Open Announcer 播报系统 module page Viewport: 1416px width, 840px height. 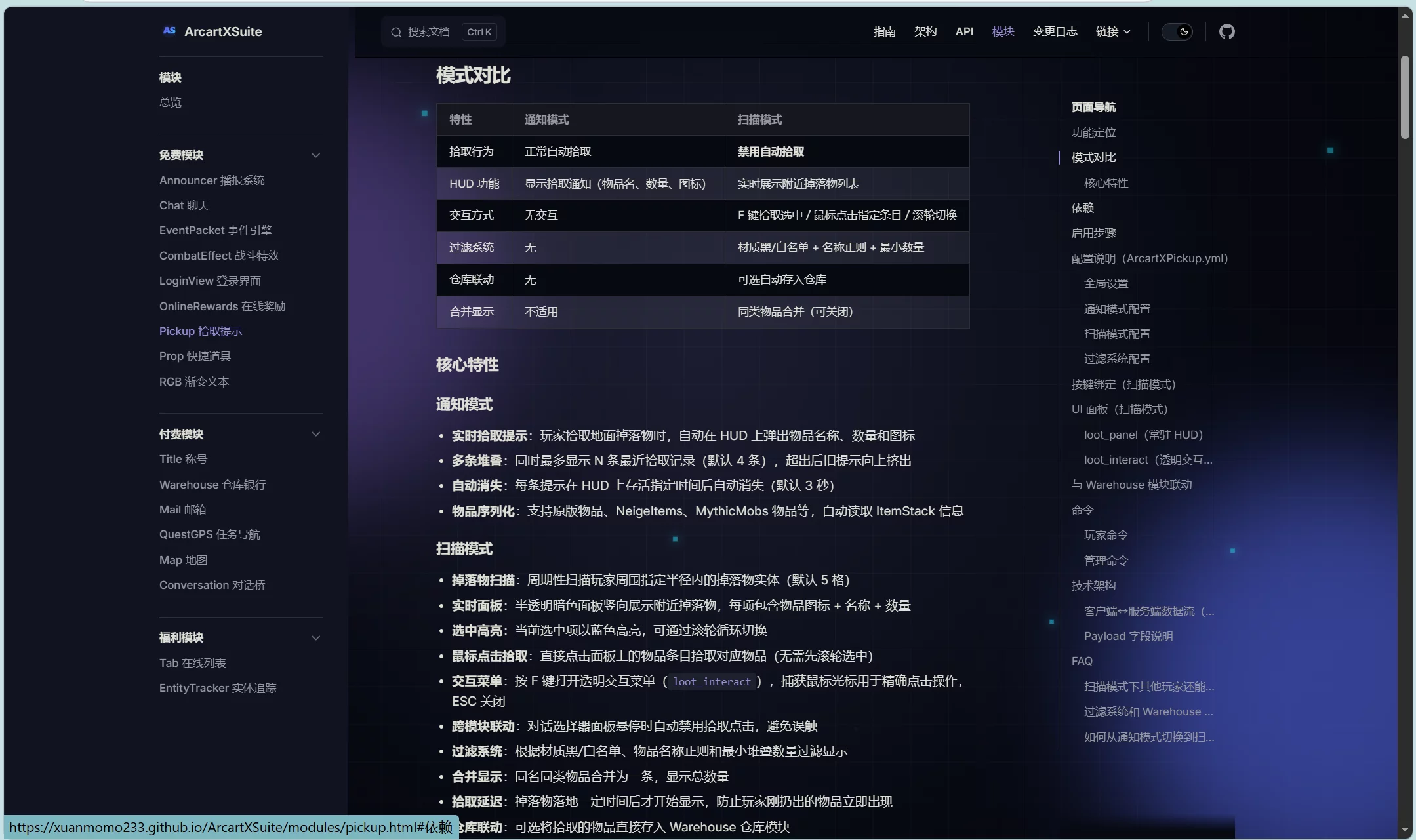tap(212, 180)
